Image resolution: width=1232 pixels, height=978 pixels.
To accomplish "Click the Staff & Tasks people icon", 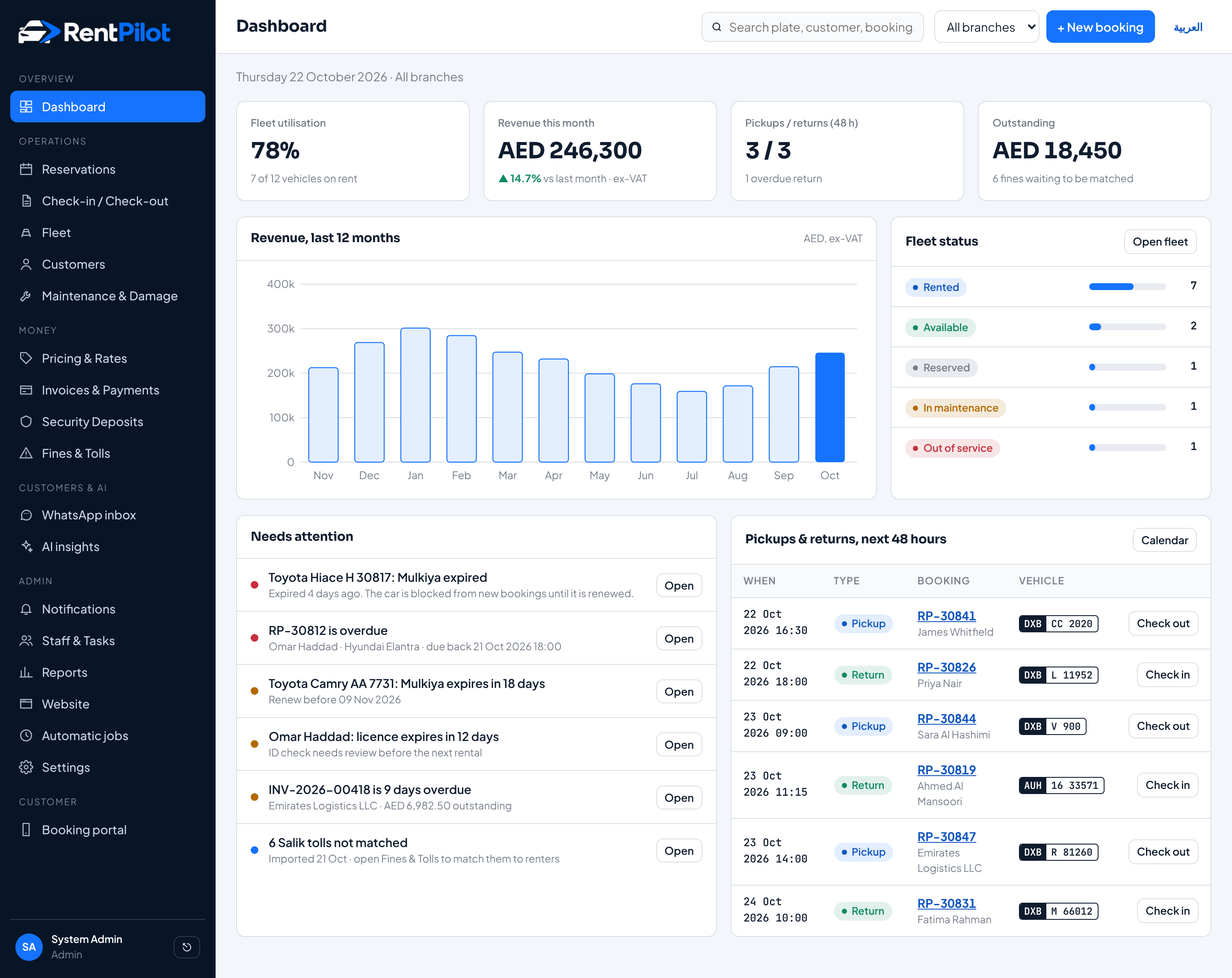I will [x=26, y=641].
